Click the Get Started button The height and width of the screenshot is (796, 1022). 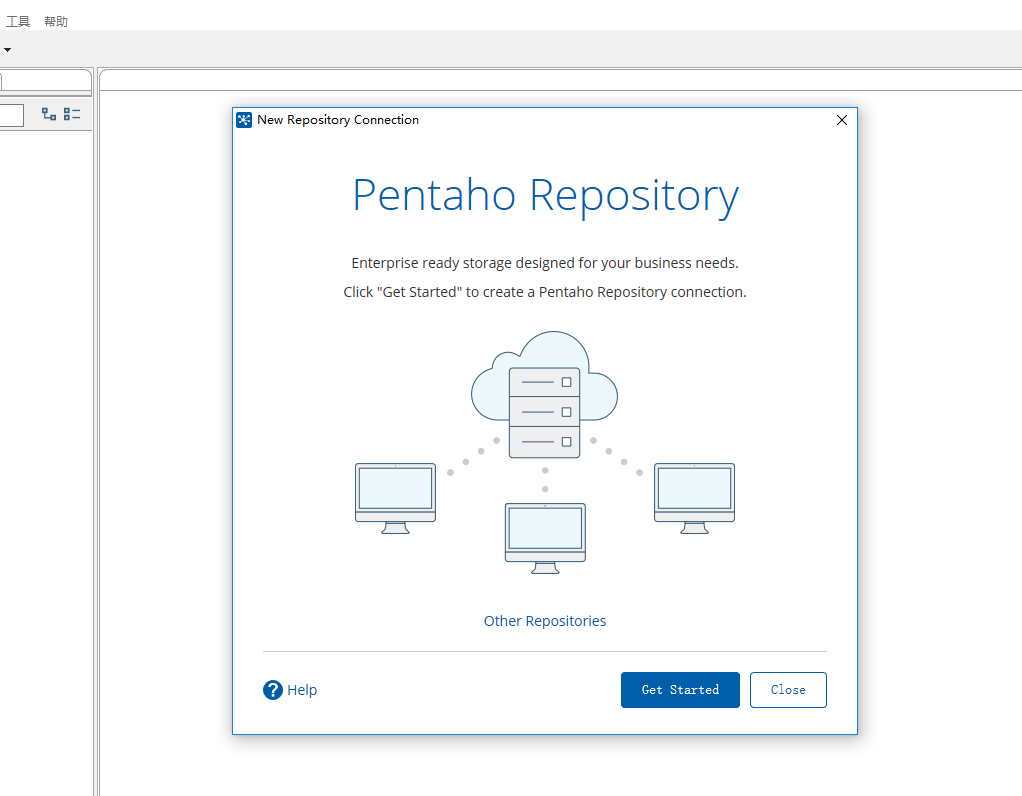(680, 690)
